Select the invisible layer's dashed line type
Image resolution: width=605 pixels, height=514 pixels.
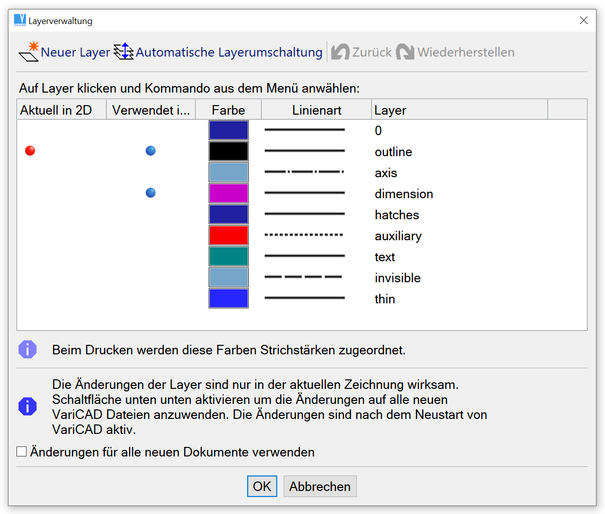point(304,278)
